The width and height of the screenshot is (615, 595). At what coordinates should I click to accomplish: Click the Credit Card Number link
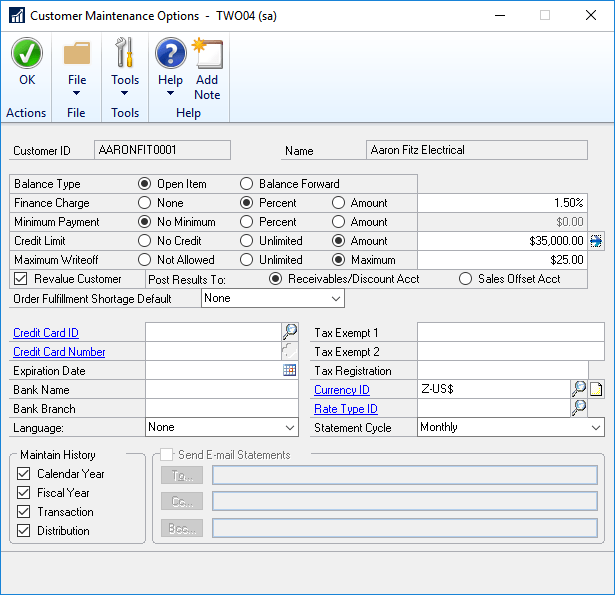(x=59, y=352)
